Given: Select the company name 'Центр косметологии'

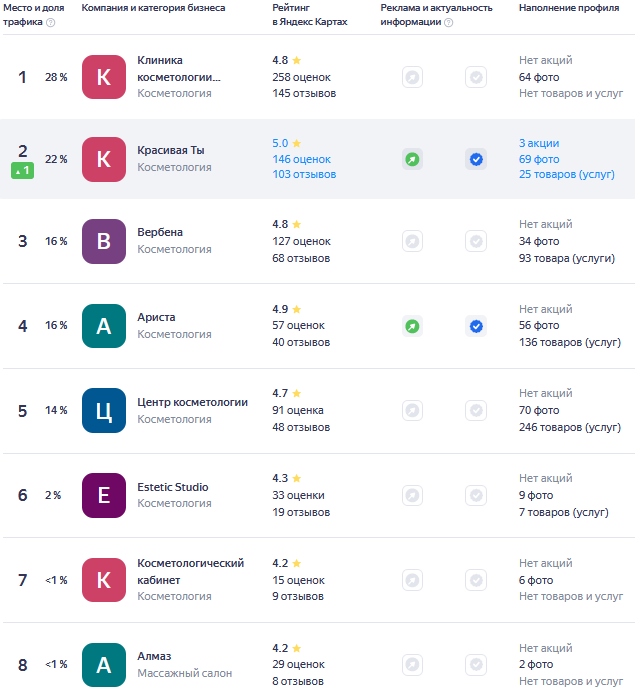Looking at the screenshot, I should click(x=192, y=402).
